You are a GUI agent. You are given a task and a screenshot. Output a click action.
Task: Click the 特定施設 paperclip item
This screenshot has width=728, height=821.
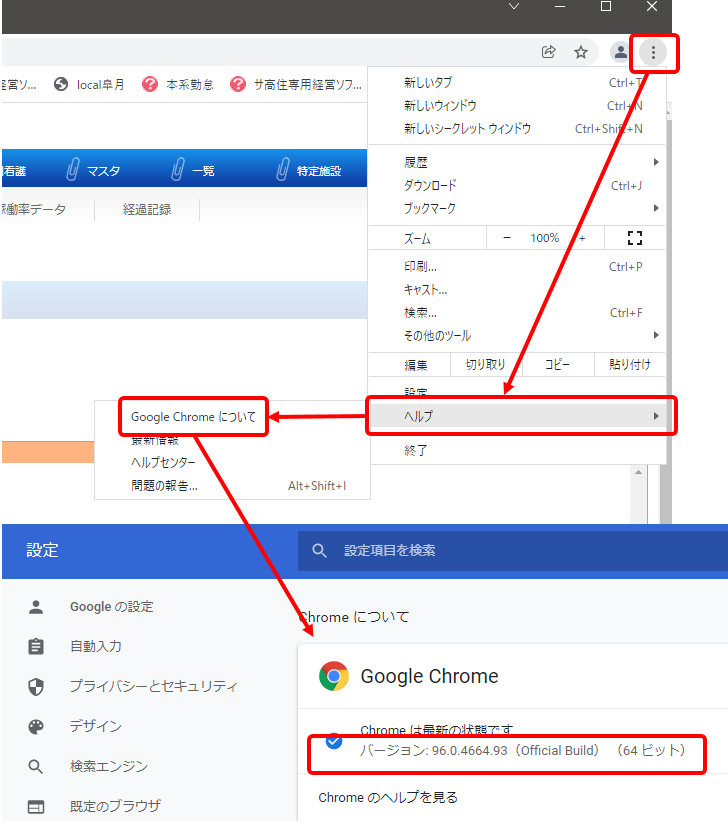[308, 171]
